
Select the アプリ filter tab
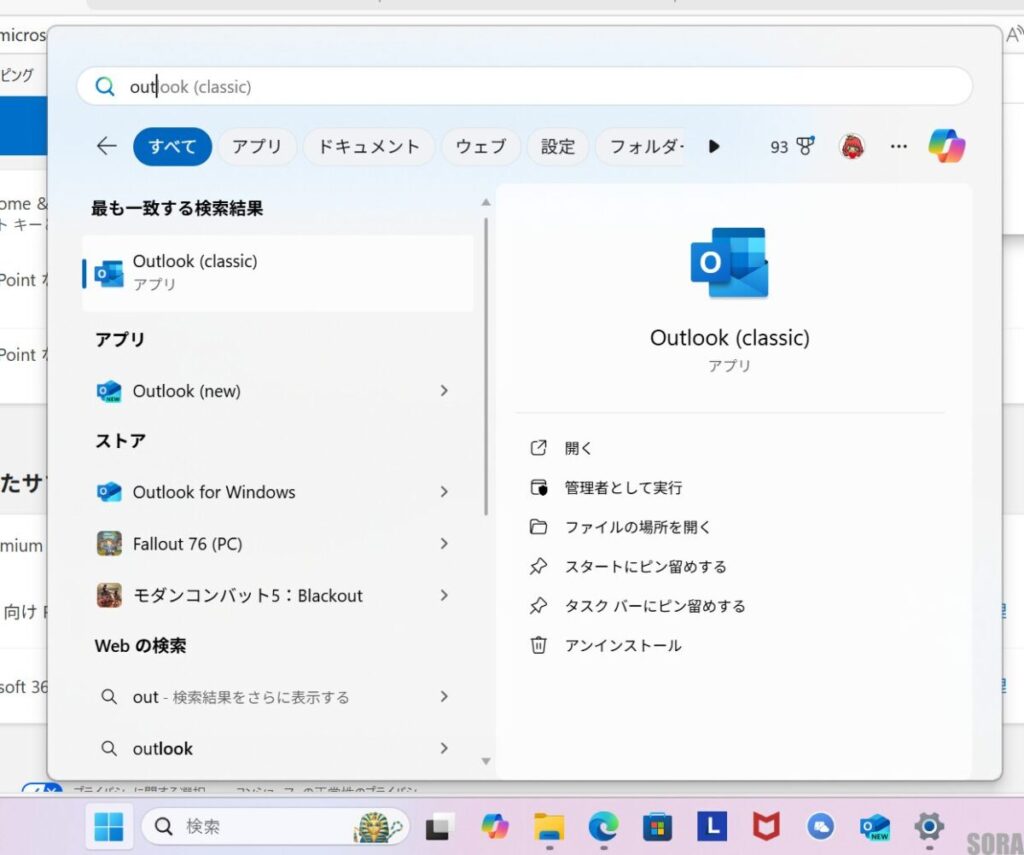pyautogui.click(x=257, y=146)
